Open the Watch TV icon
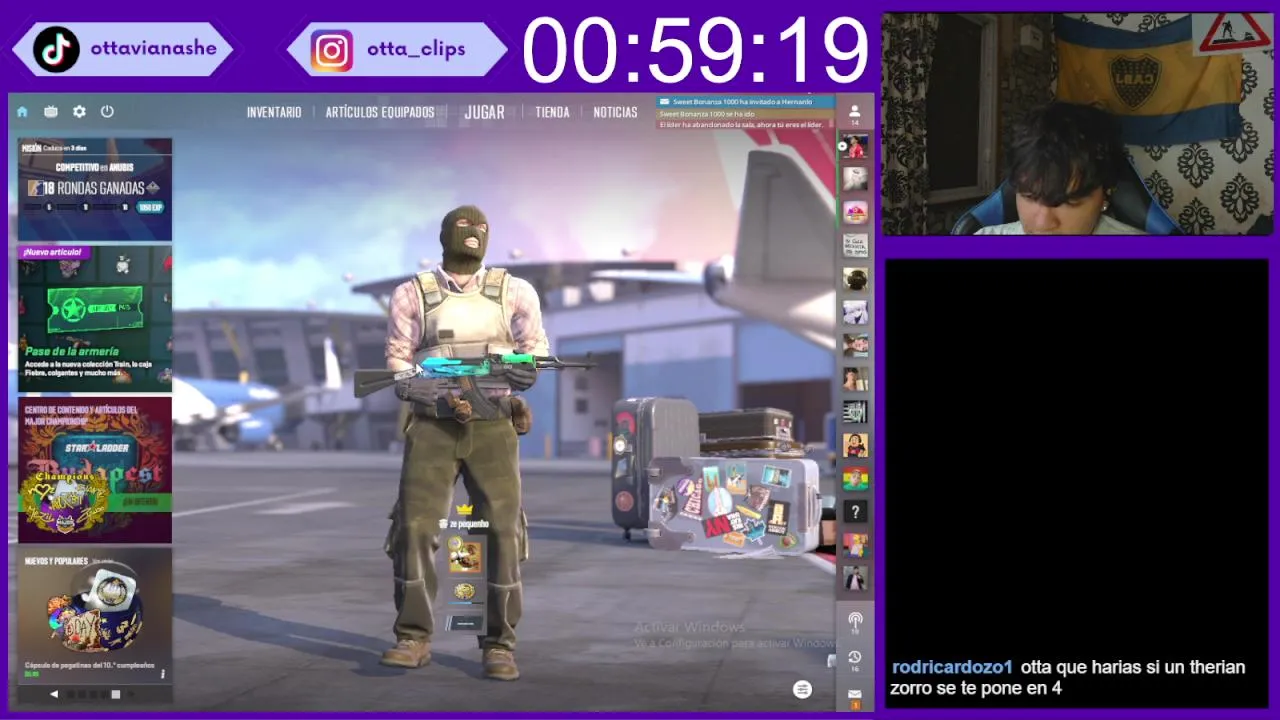1280x720 pixels. coord(51,112)
